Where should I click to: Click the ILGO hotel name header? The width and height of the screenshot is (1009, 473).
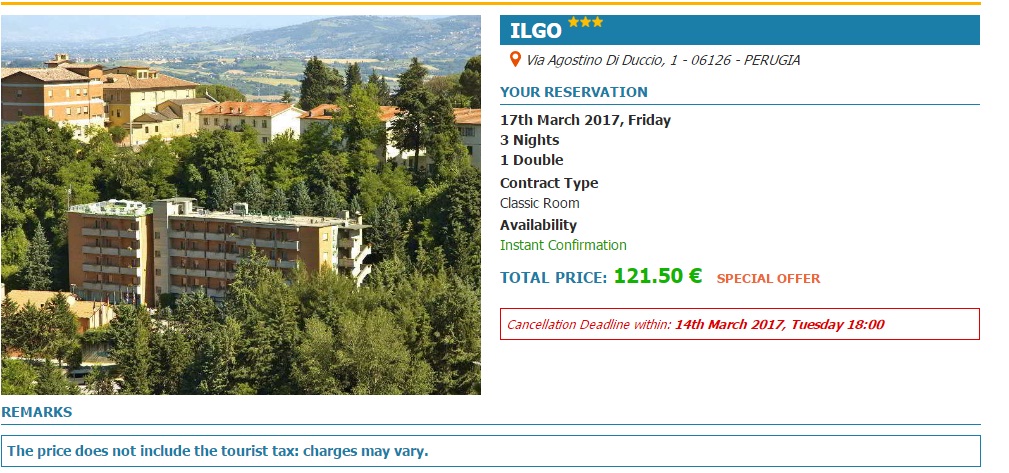point(535,30)
